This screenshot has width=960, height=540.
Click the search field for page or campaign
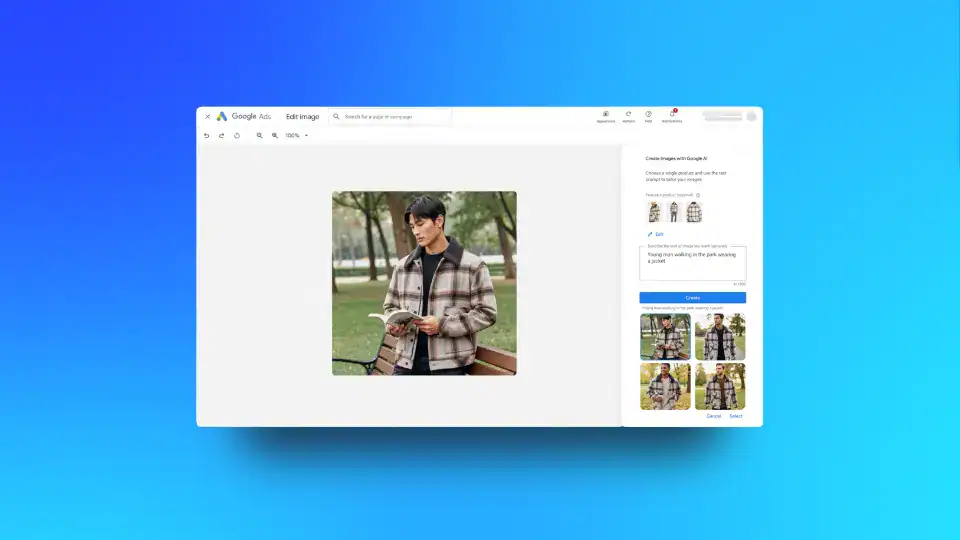(391, 116)
